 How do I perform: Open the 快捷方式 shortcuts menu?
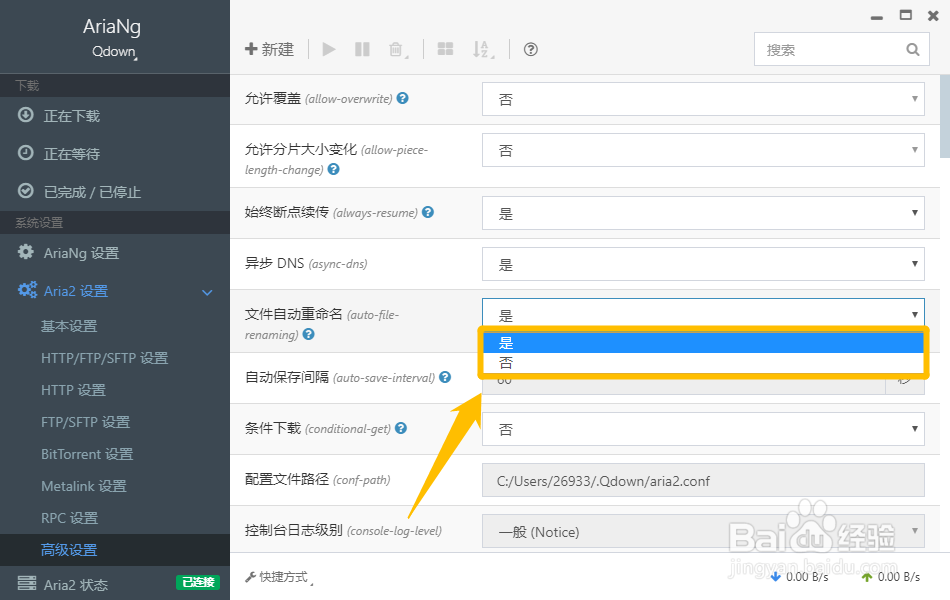point(279,577)
